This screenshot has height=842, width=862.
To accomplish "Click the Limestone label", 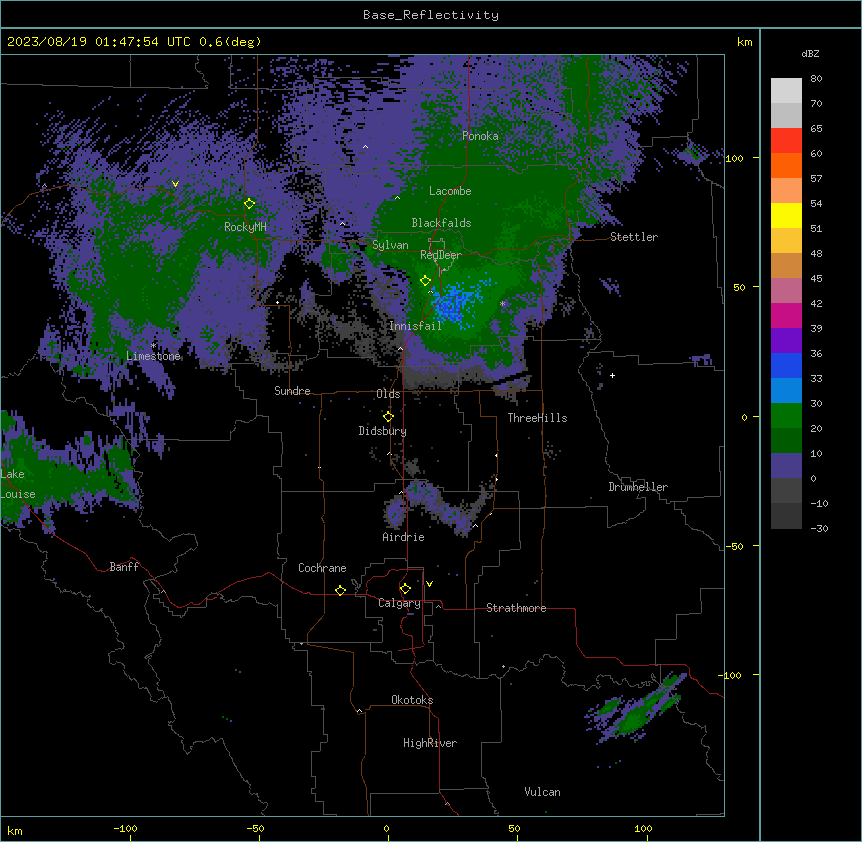I will pyautogui.click(x=153, y=356).
